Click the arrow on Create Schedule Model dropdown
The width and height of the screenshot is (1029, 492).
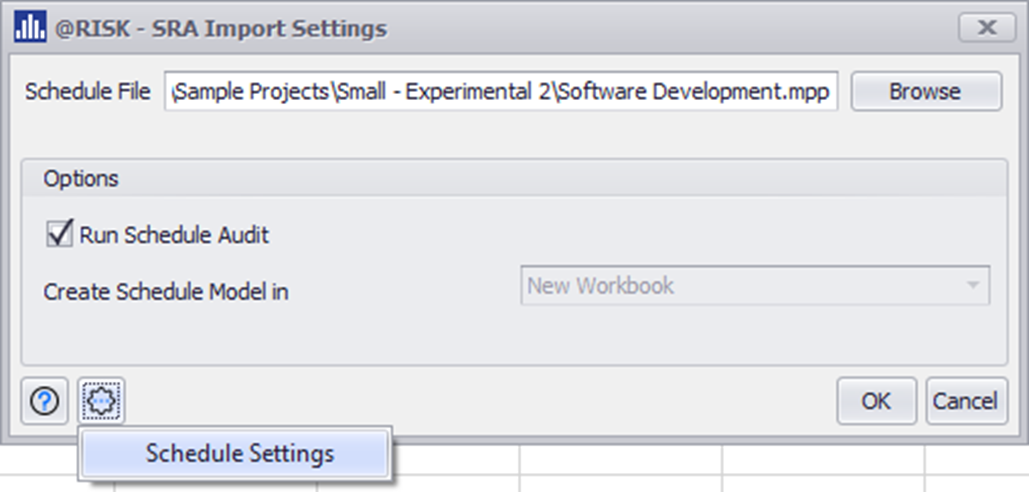tap(972, 286)
